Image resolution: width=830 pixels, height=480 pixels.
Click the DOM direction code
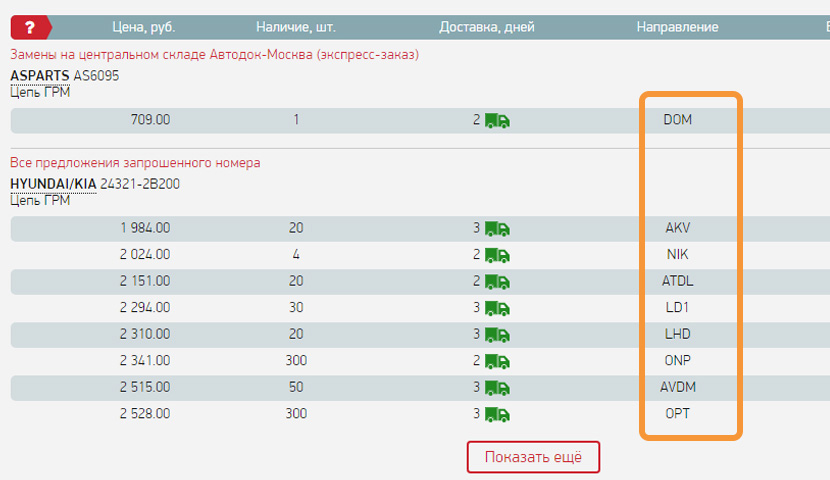pyautogui.click(x=677, y=120)
